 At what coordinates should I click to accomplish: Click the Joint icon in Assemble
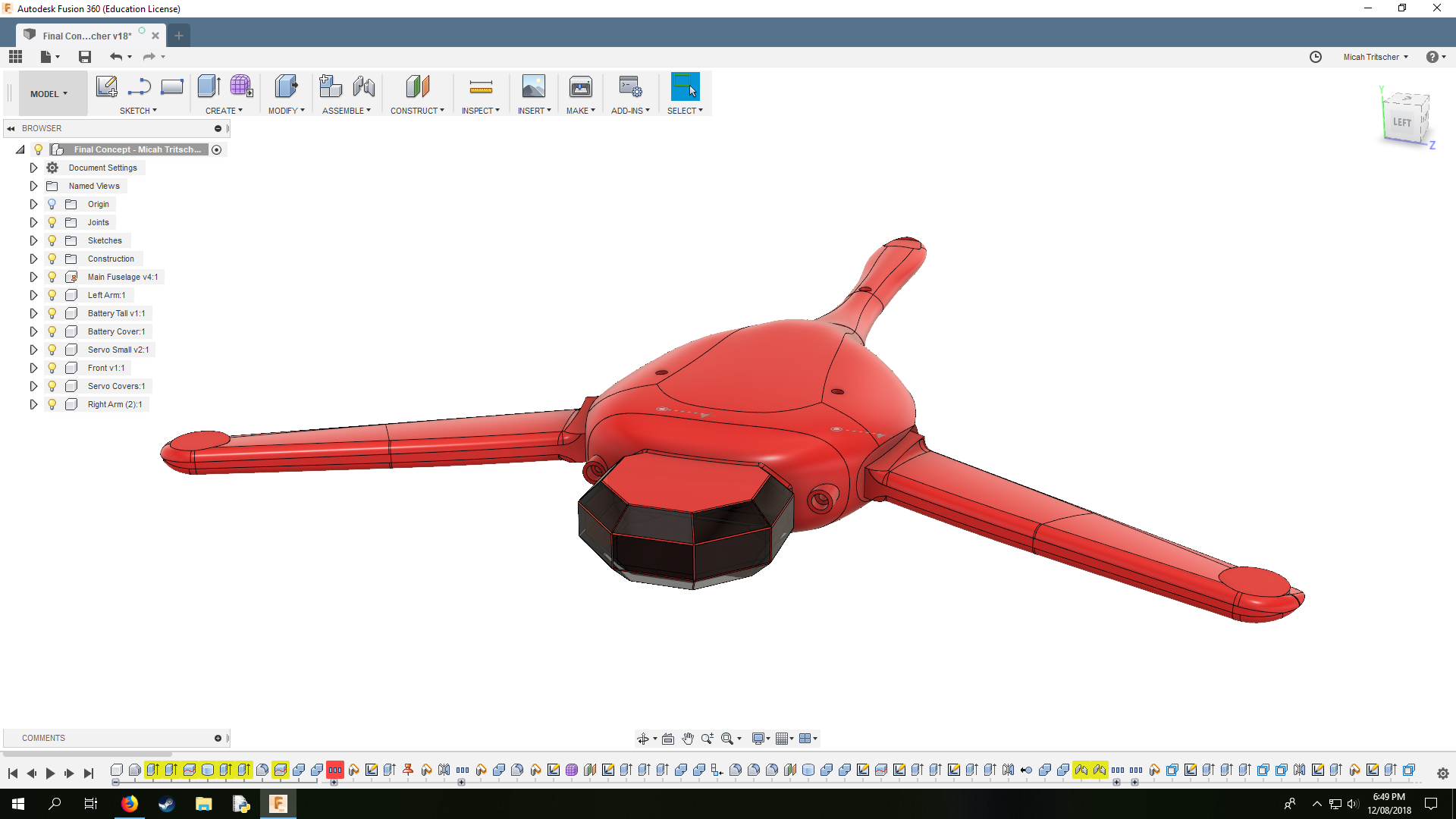363,86
